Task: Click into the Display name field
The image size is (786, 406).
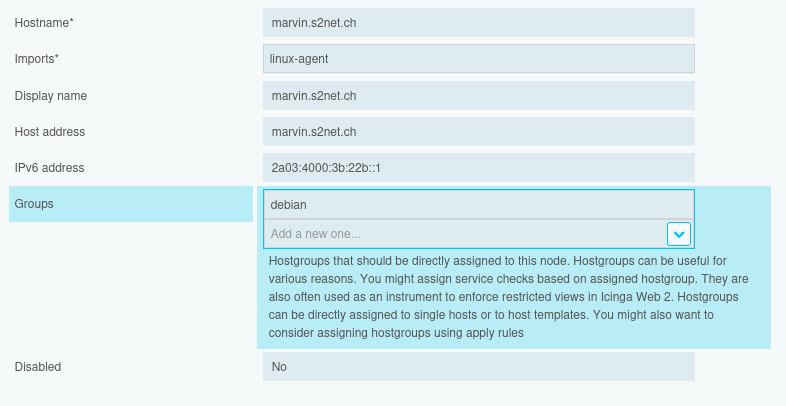Action: coord(478,96)
